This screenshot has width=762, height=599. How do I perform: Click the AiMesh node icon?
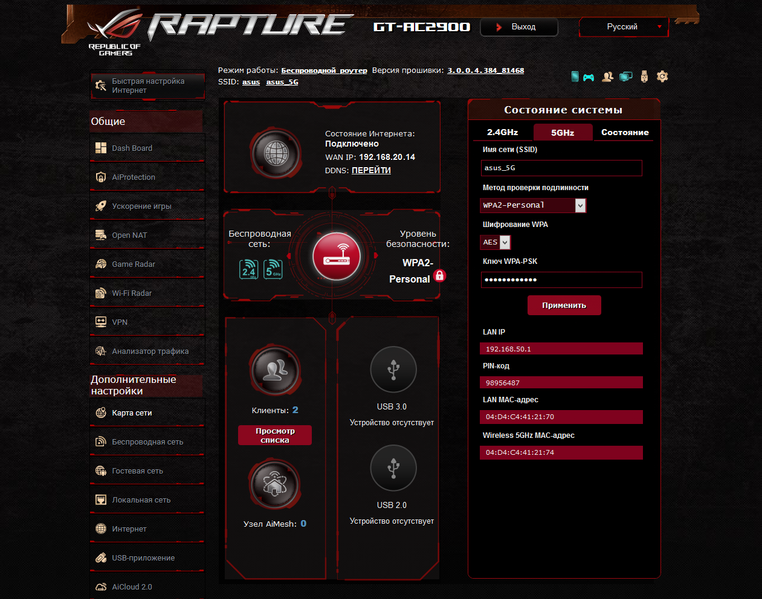click(275, 484)
